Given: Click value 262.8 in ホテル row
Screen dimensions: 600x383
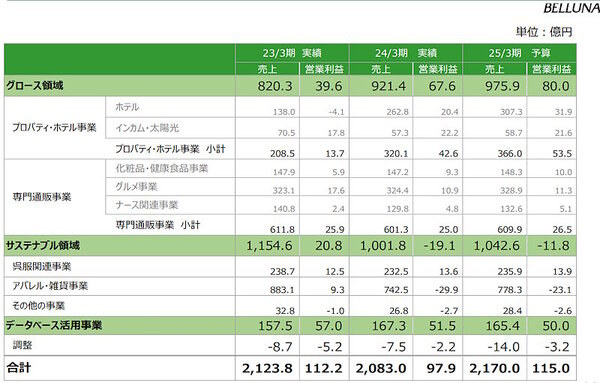Looking at the screenshot, I should click(397, 112).
